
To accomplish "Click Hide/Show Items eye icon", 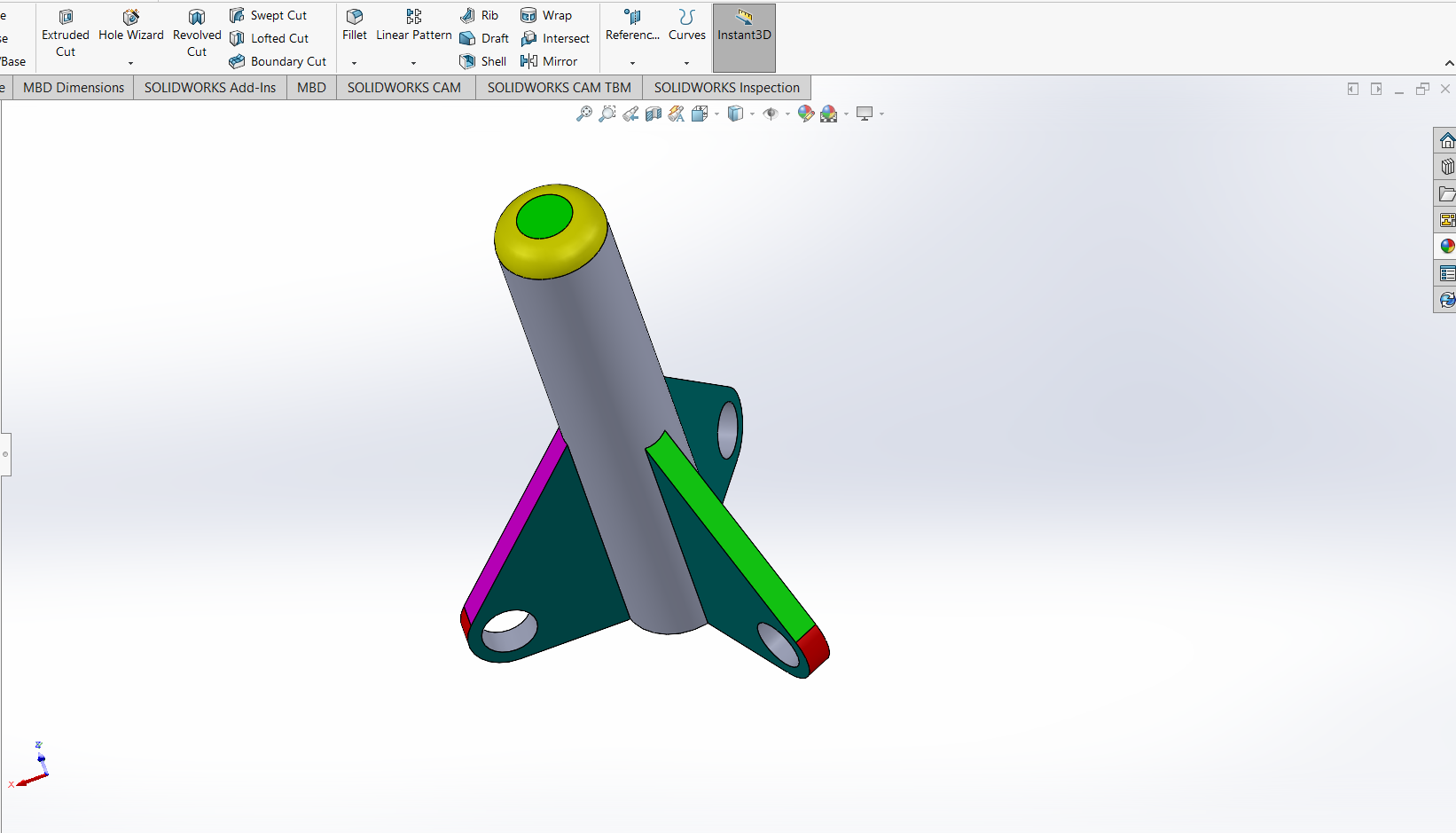I will tap(771, 114).
